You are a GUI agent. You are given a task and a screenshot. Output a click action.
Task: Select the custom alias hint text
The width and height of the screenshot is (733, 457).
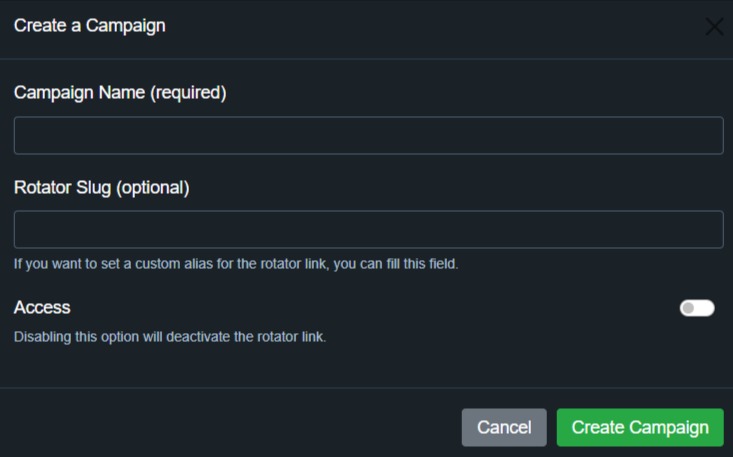pos(236,264)
